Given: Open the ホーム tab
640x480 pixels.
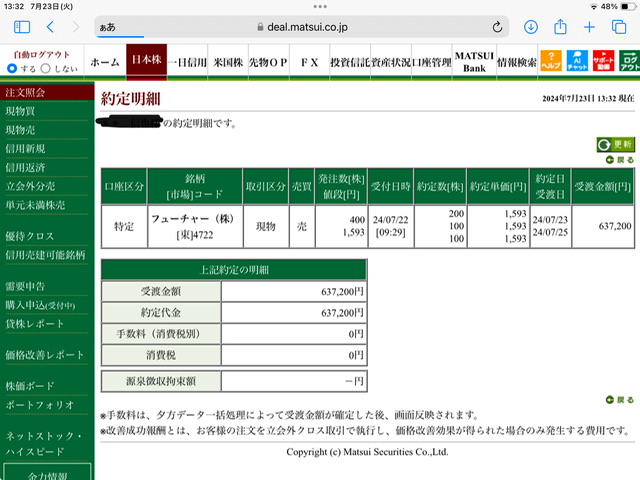Looking at the screenshot, I should click(105, 62).
